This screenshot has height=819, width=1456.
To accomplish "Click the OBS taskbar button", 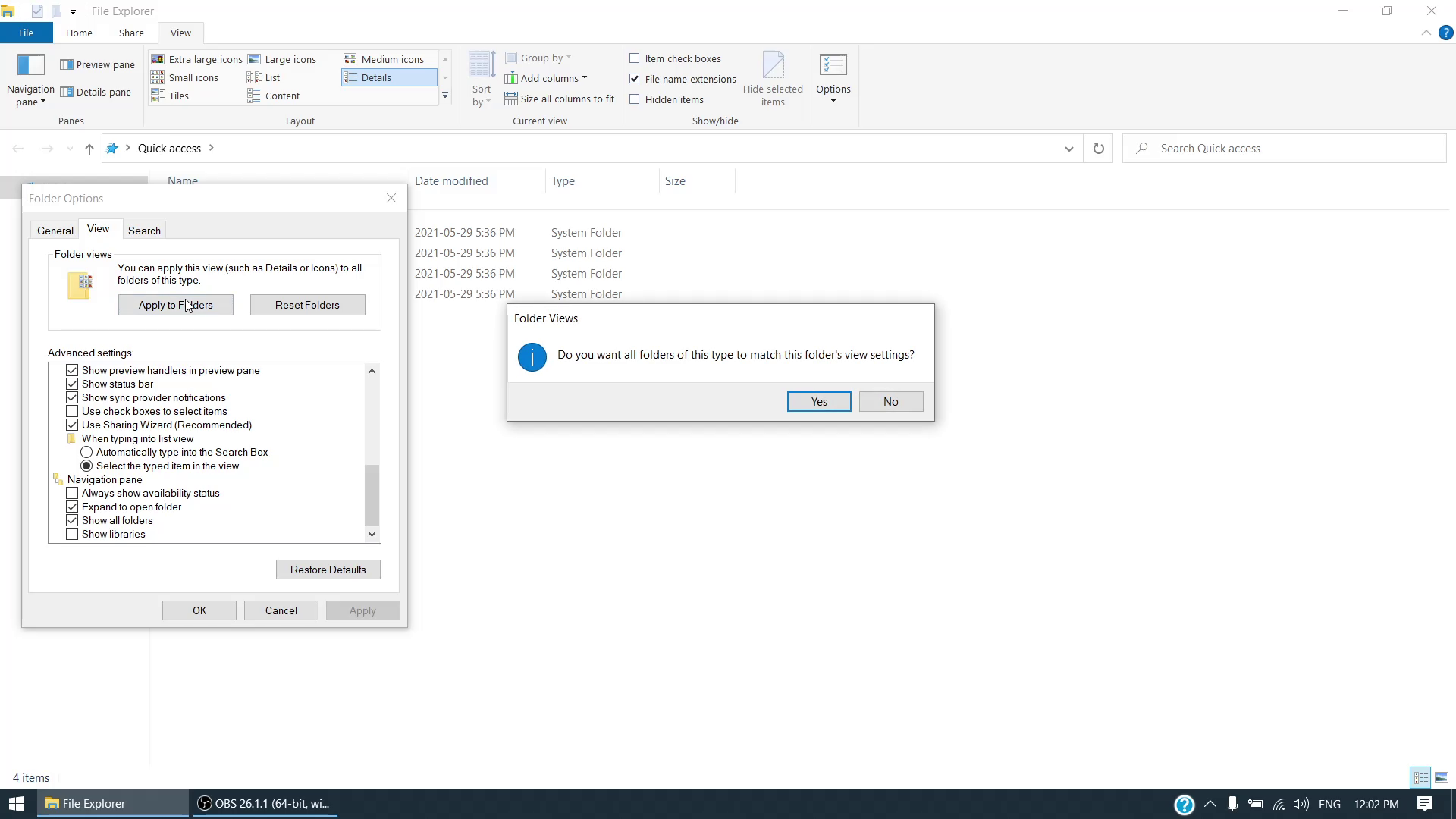I will click(x=264, y=804).
